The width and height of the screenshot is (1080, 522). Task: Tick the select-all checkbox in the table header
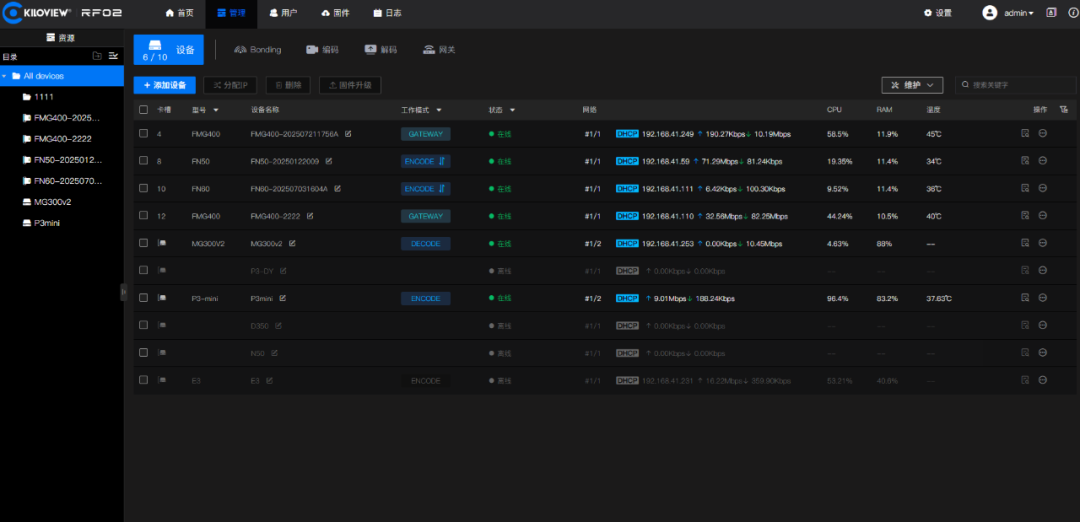[x=143, y=110]
